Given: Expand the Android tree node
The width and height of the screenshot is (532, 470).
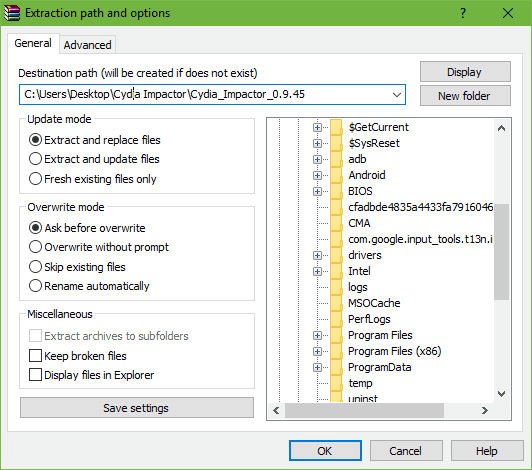Looking at the screenshot, I should [317, 175].
